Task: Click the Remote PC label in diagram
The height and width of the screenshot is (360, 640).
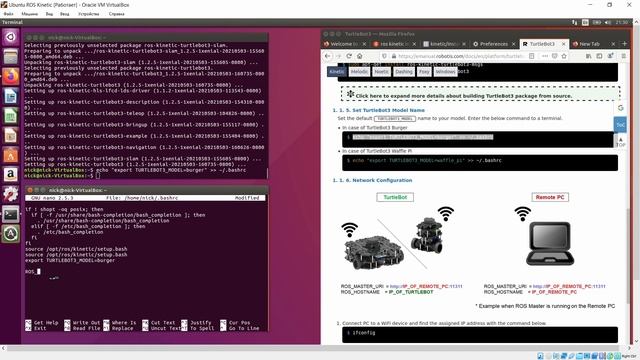Action: click(550, 197)
